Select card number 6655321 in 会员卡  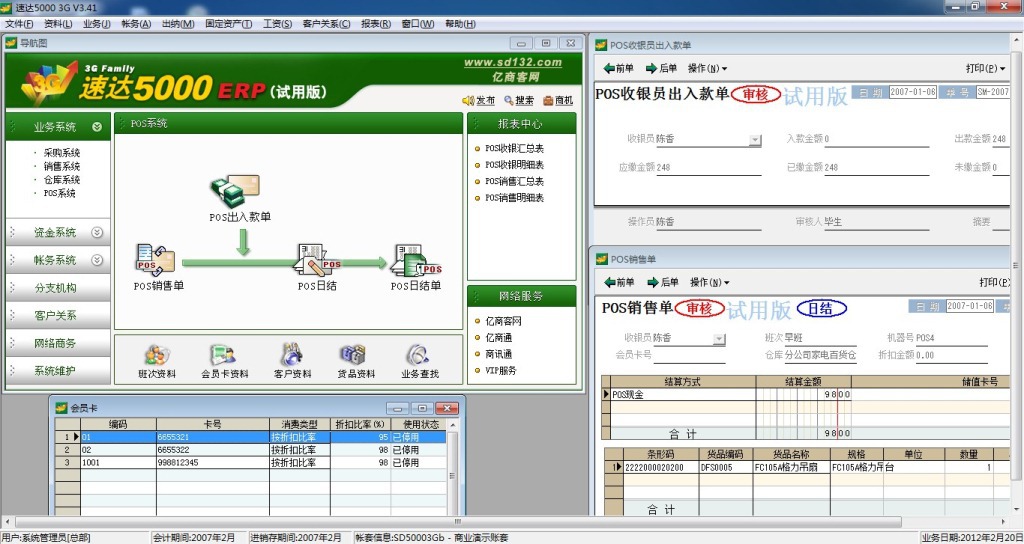(212, 437)
